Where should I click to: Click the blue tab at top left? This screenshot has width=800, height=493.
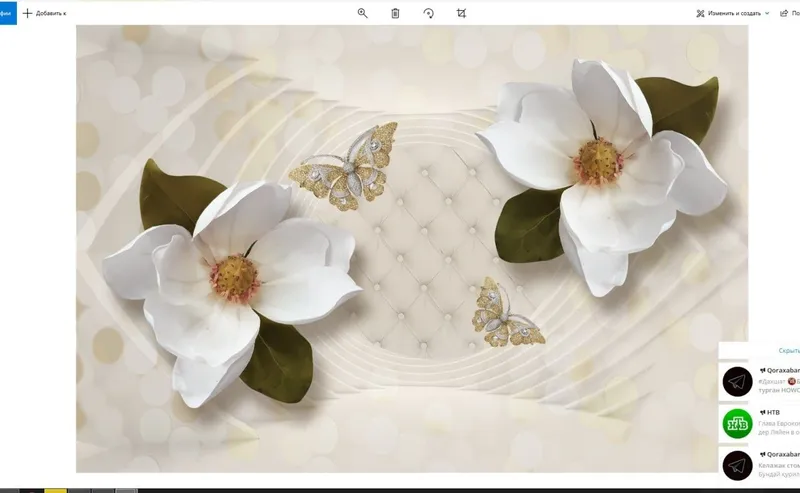click(8, 13)
